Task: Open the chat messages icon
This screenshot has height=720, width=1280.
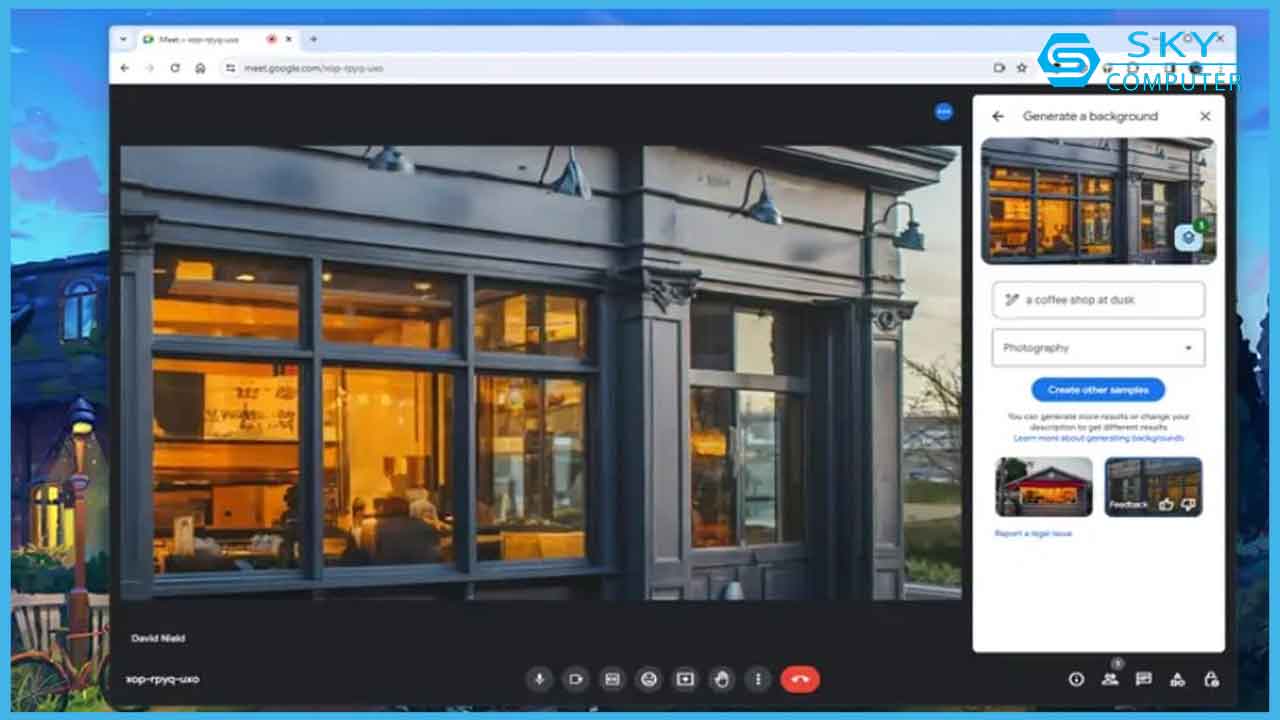Action: tap(1144, 679)
